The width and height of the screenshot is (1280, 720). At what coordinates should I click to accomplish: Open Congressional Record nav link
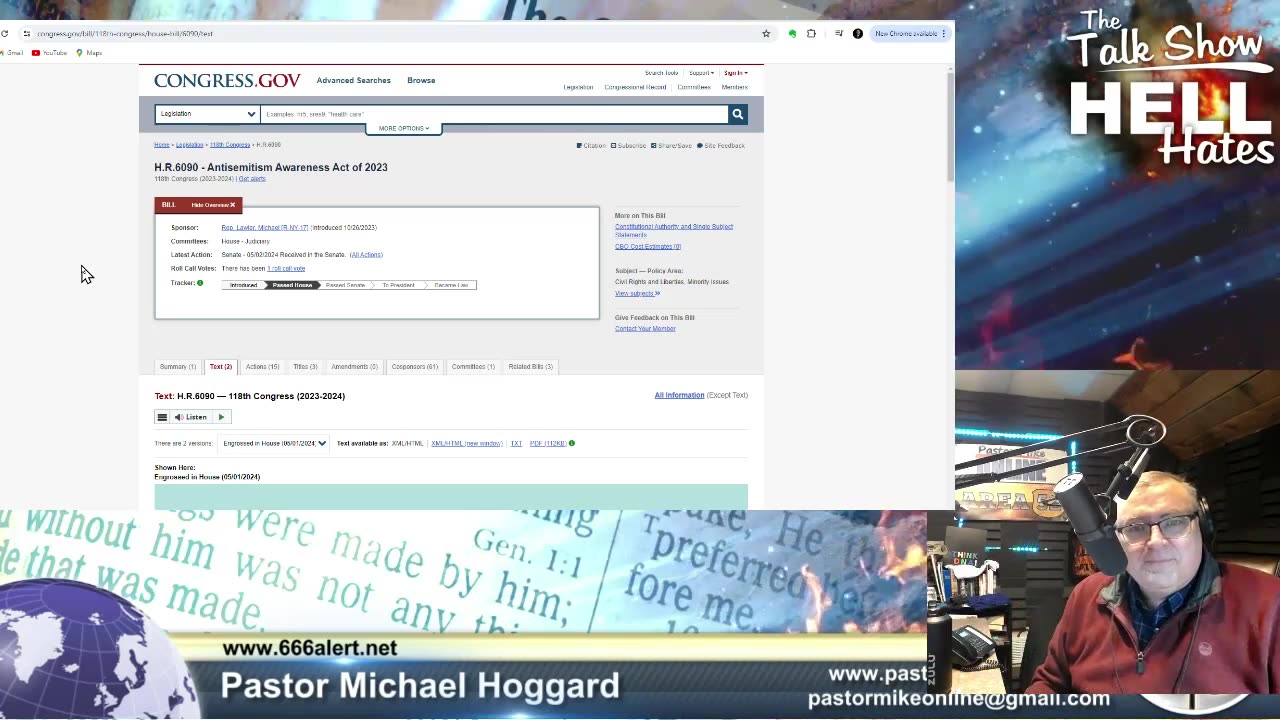pos(635,87)
